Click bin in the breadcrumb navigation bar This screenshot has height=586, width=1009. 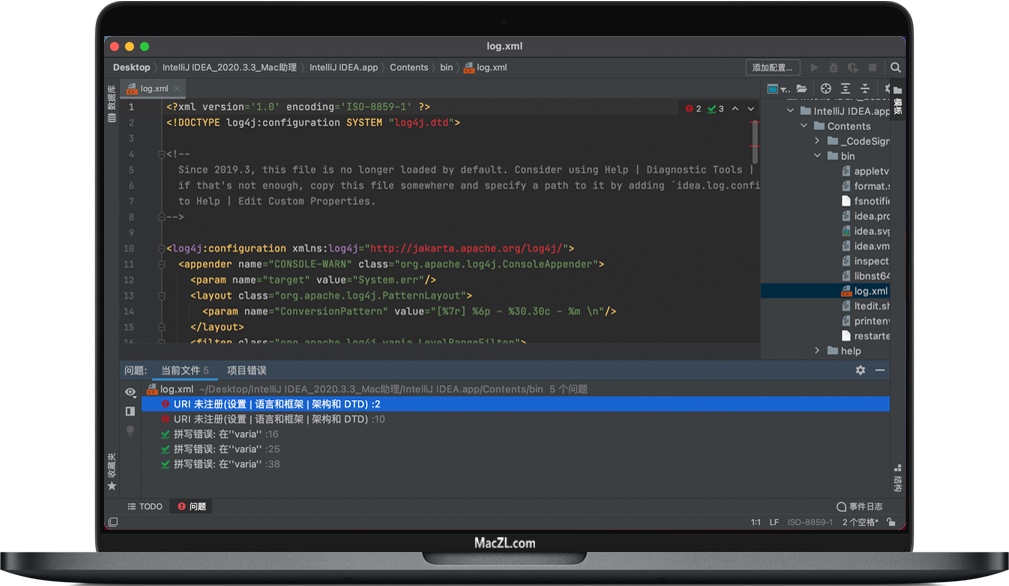pos(446,67)
